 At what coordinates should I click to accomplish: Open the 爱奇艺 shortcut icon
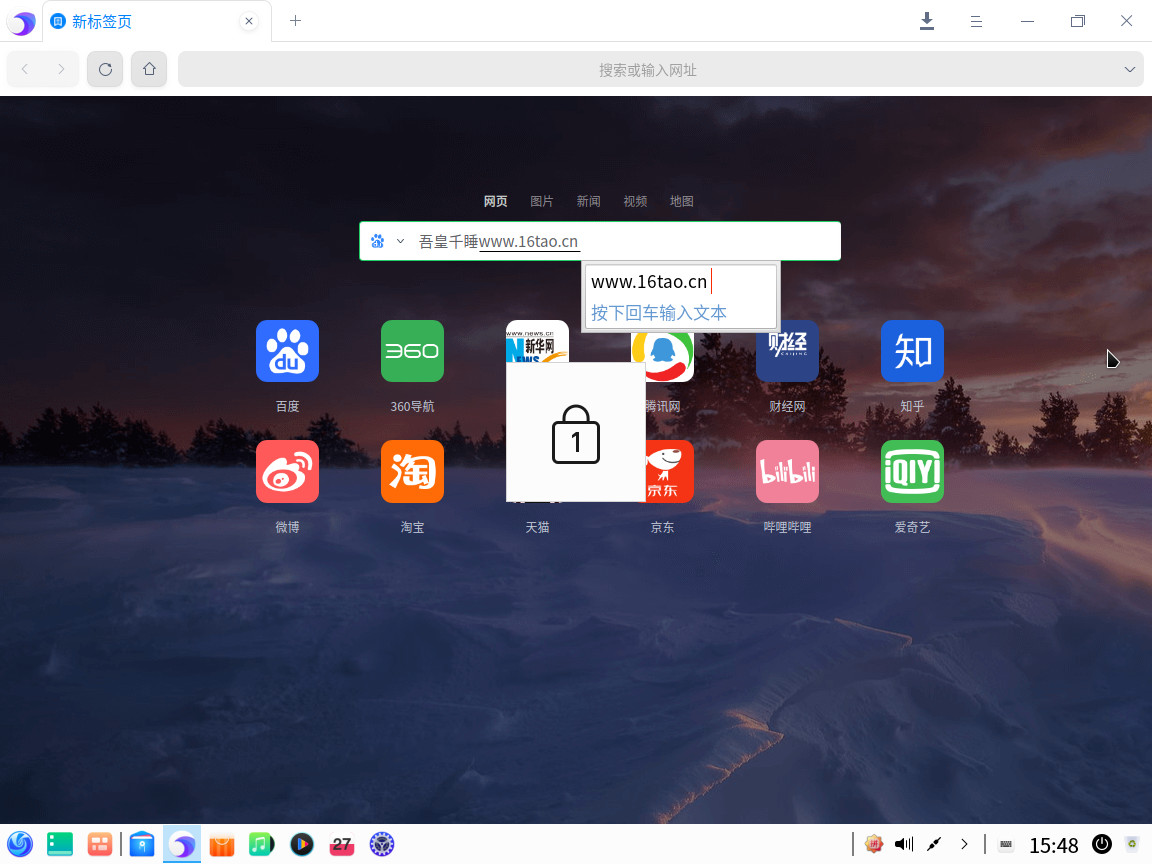912,471
